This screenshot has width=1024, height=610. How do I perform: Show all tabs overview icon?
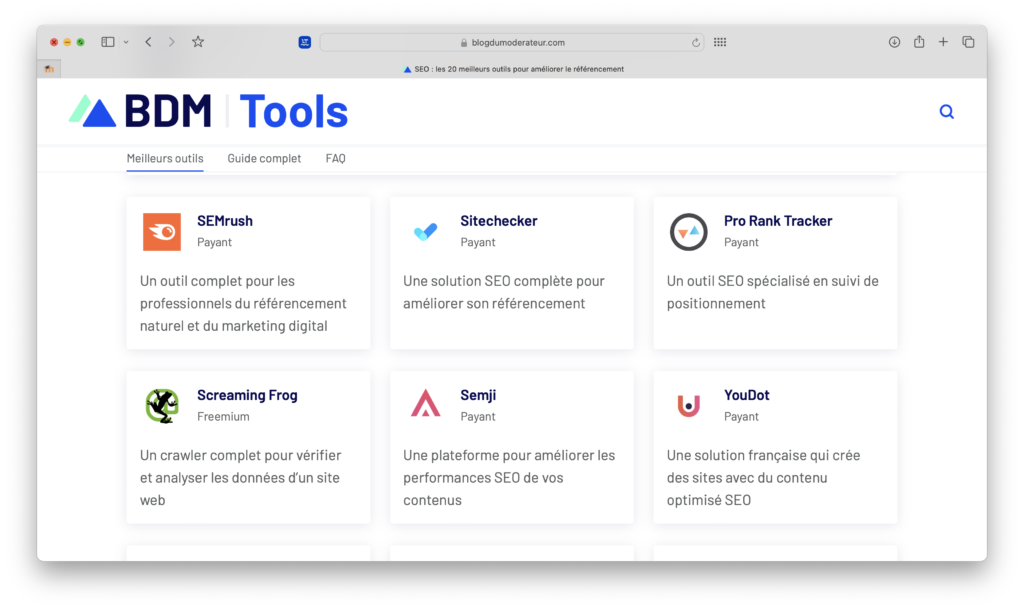(968, 42)
